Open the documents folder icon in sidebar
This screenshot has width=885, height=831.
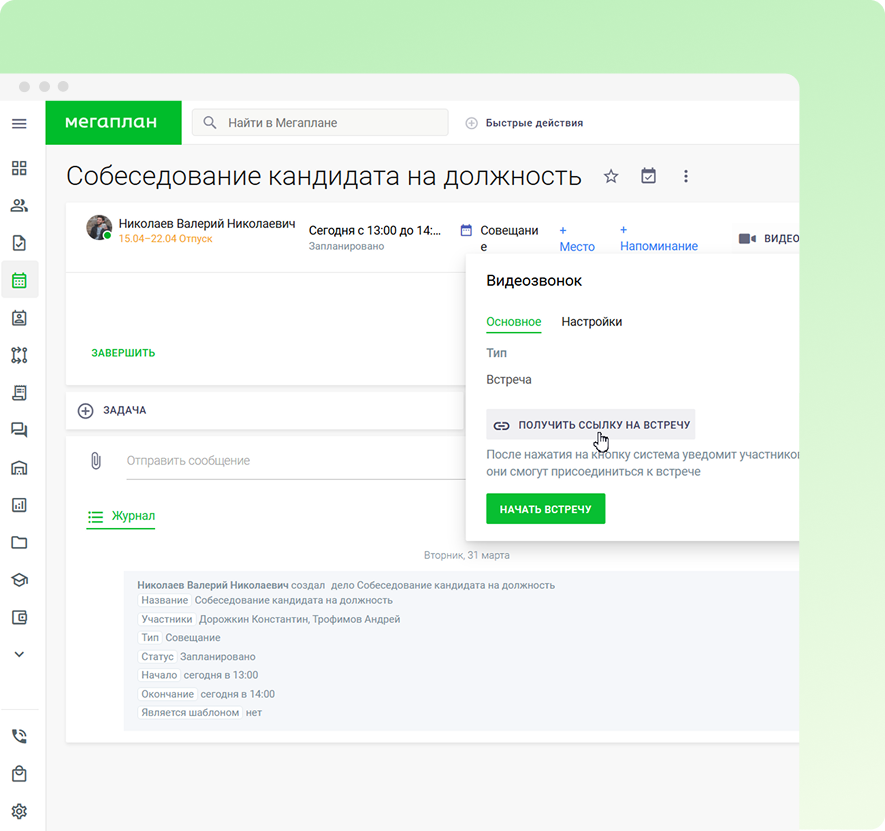(x=19, y=543)
